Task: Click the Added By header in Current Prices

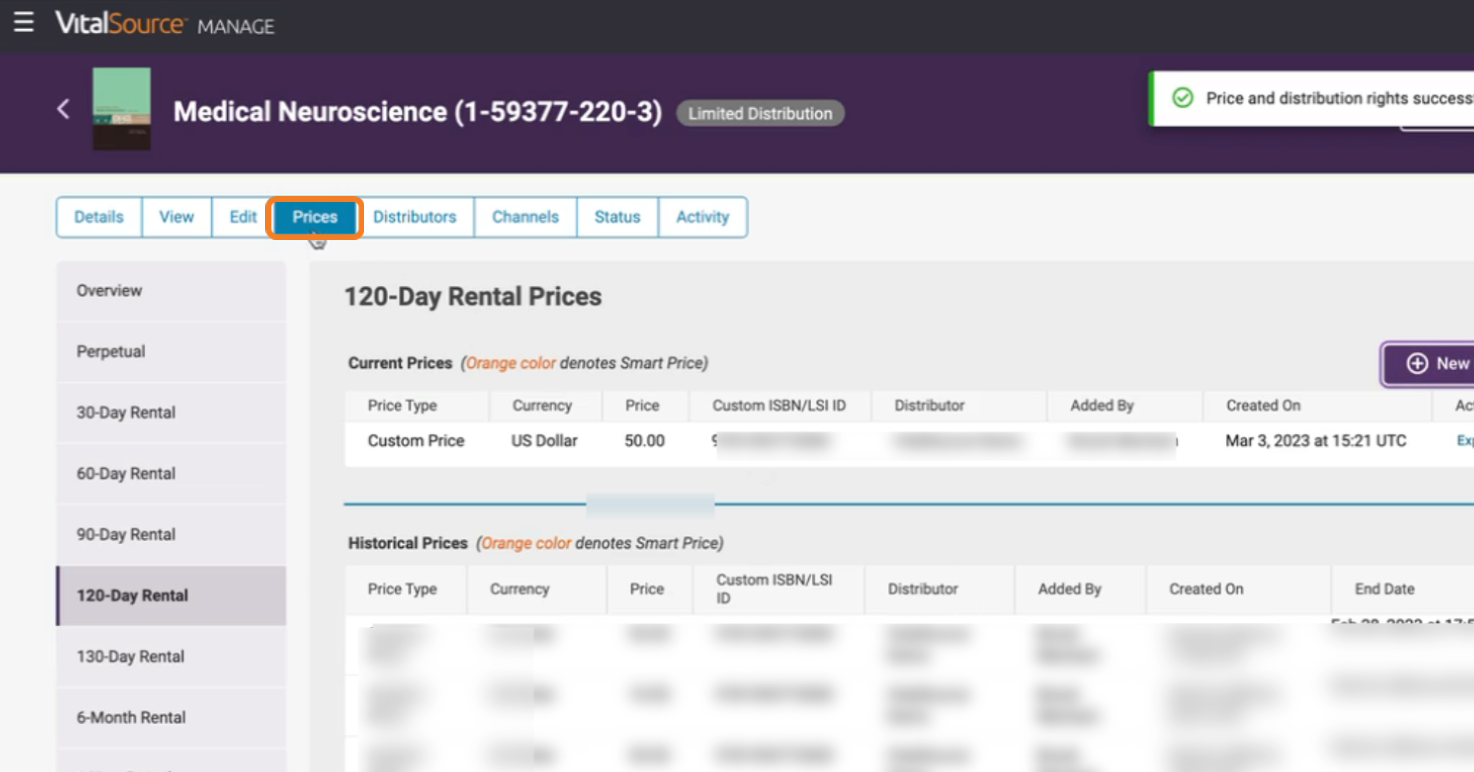Action: point(1102,406)
